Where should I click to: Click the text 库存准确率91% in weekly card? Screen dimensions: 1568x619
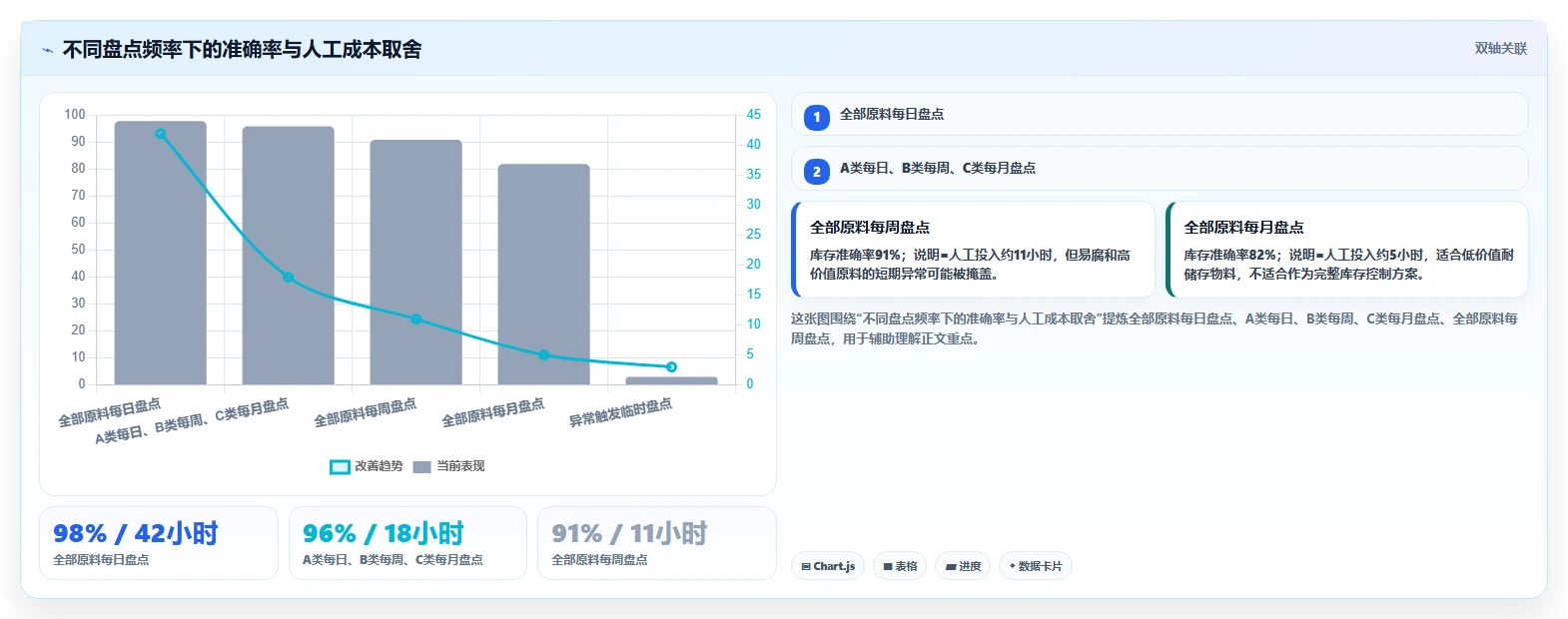point(856,256)
